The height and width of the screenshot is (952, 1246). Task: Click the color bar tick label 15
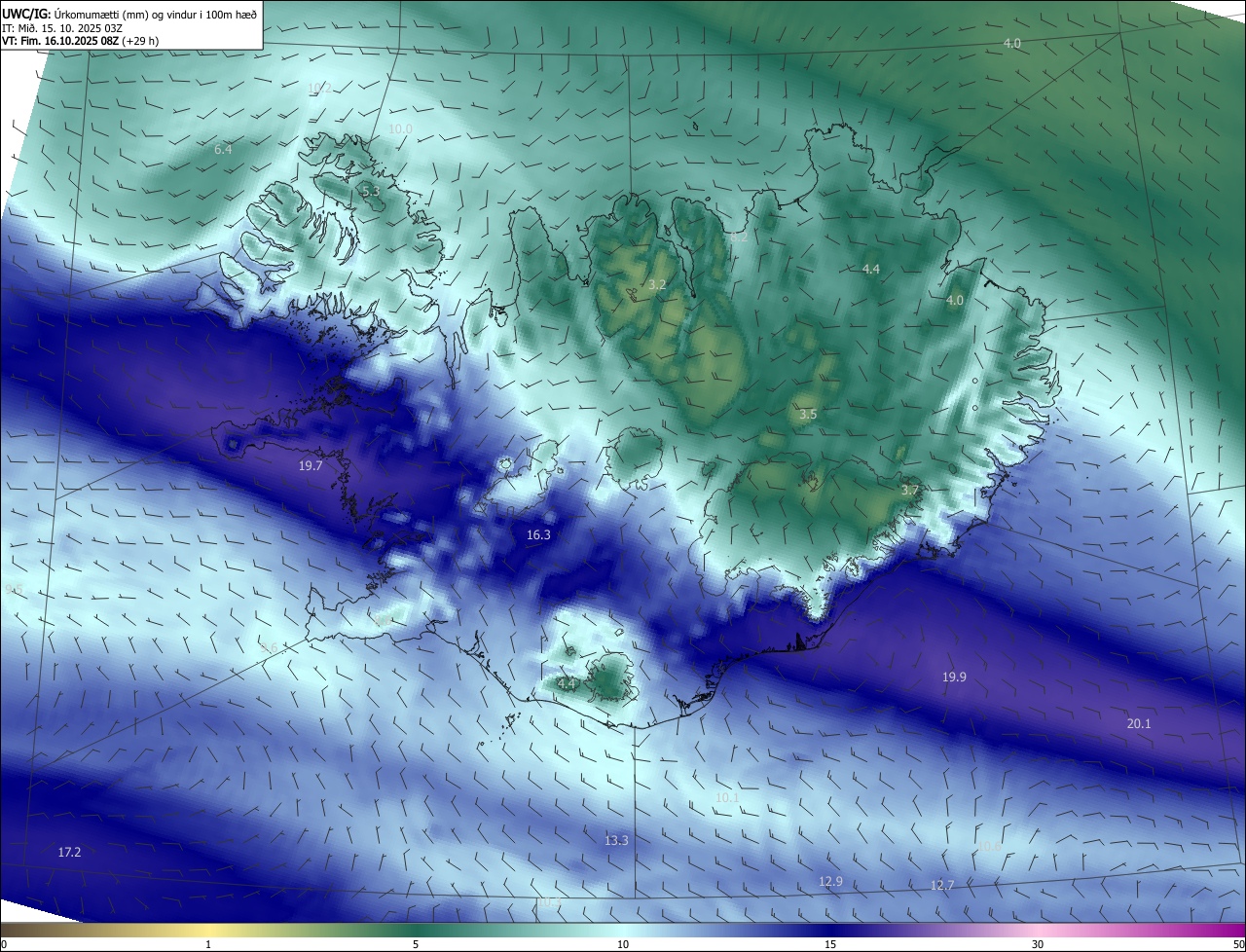830,944
